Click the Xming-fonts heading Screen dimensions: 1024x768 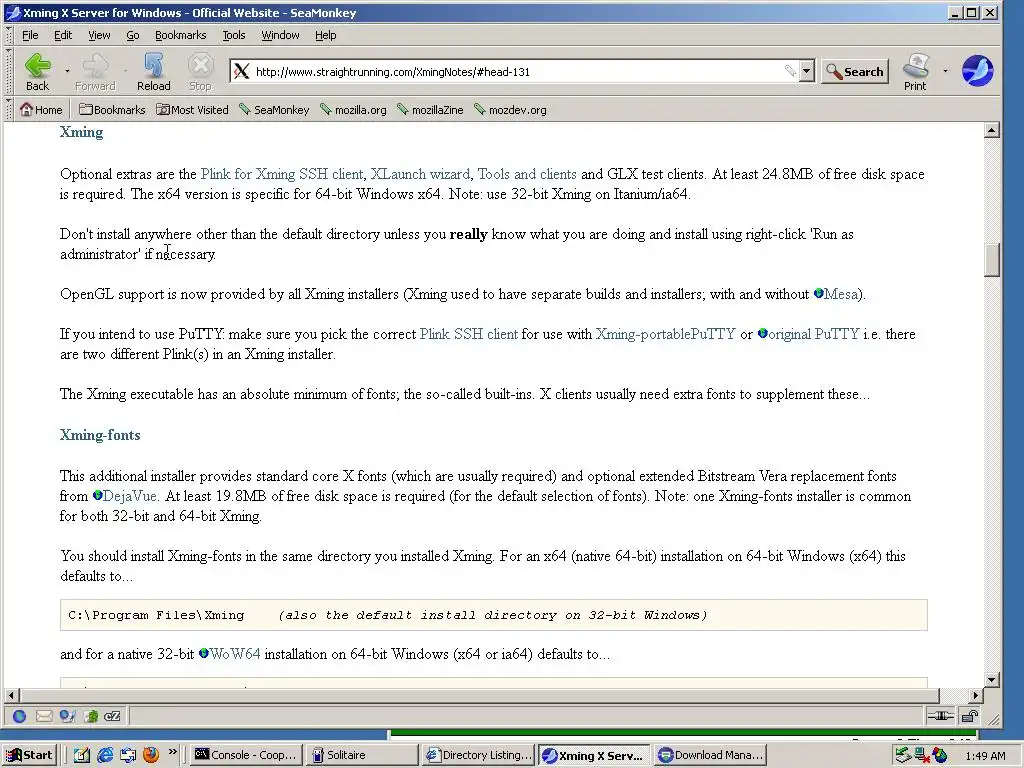(100, 435)
